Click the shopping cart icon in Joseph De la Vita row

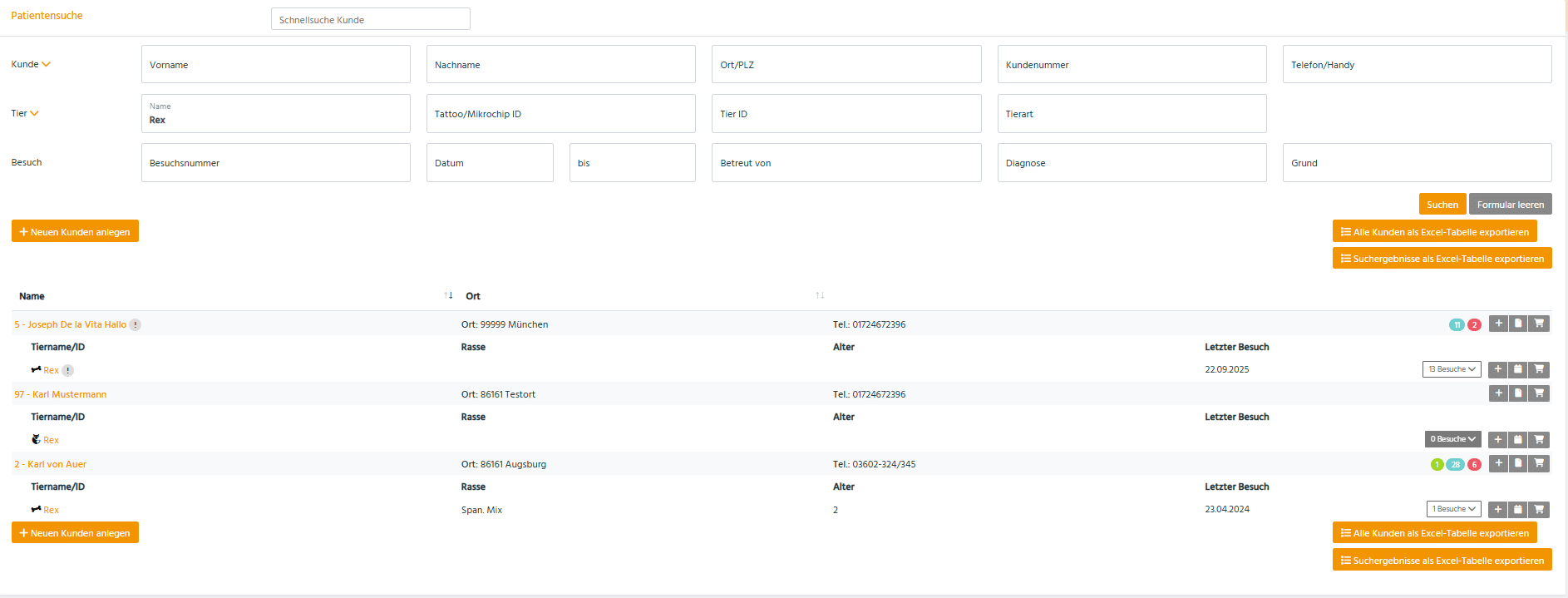[1539, 324]
